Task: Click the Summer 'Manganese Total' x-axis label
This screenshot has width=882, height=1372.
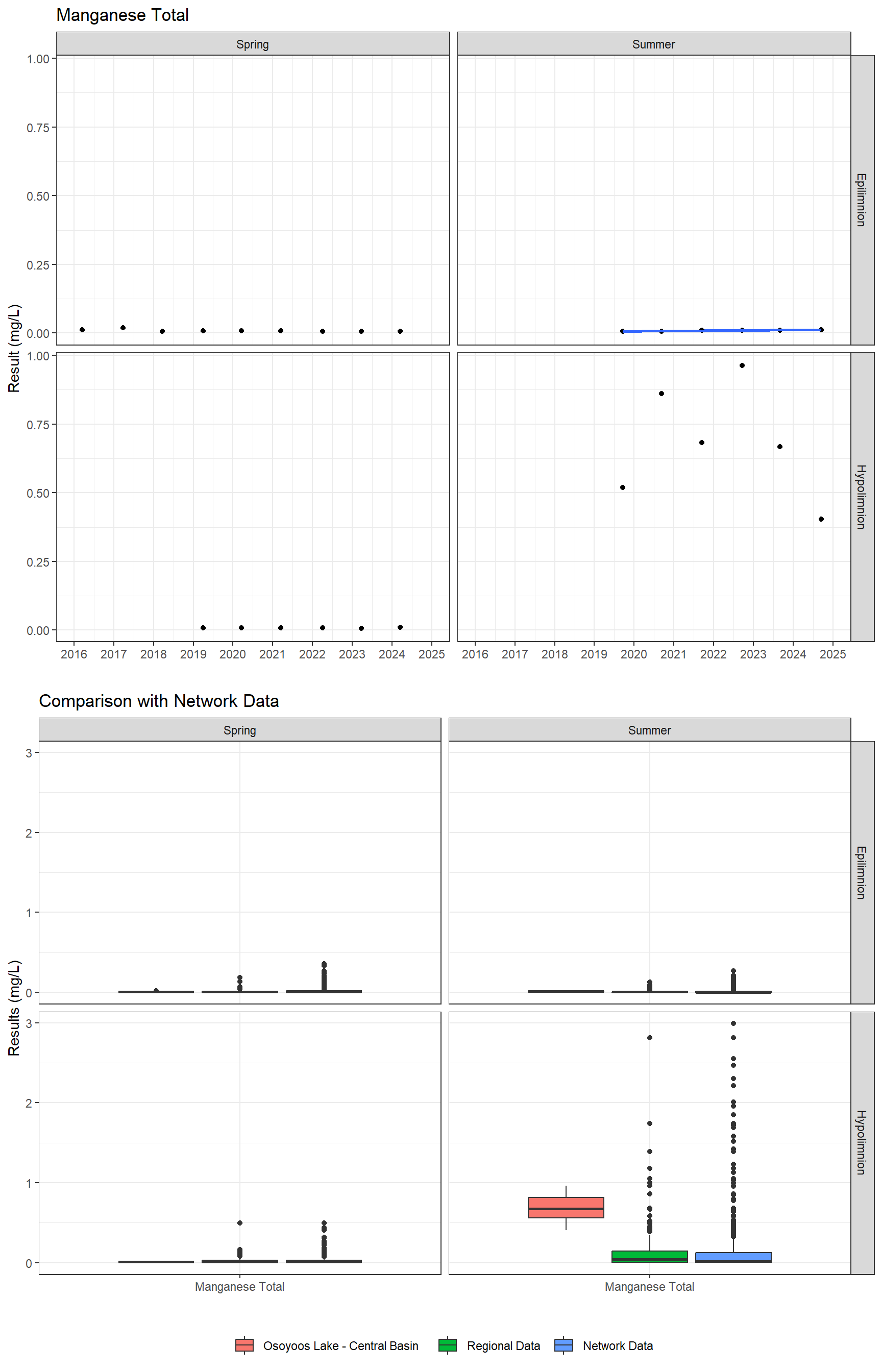Action: [x=649, y=1287]
